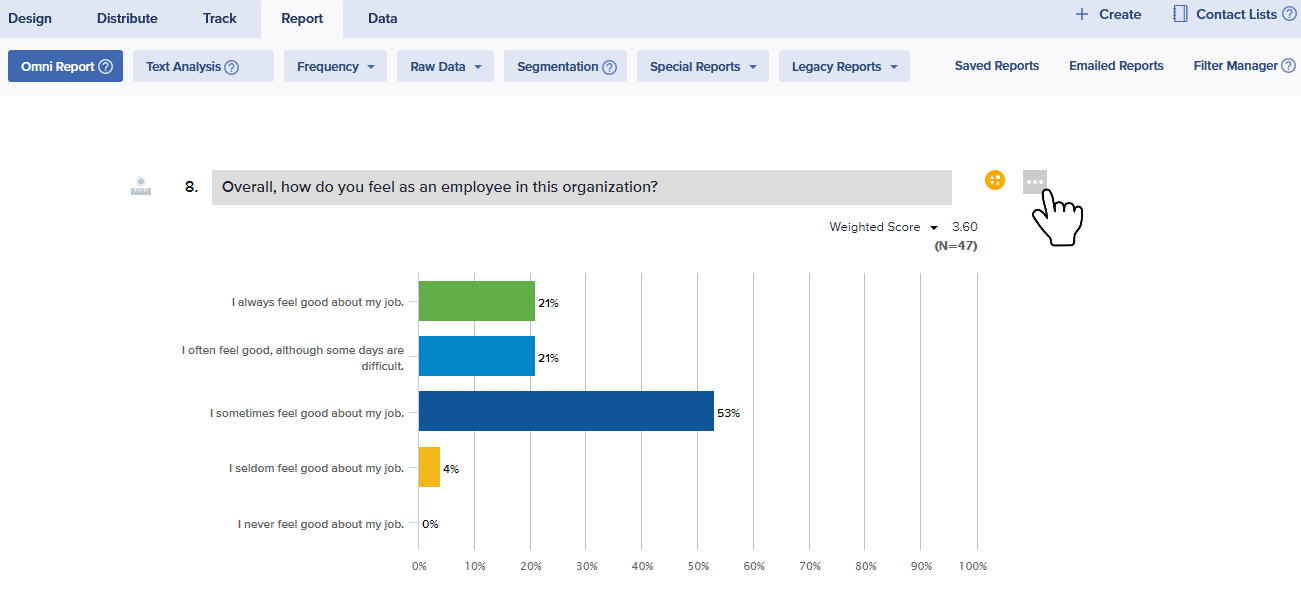Open the three-dot question options menu
1301x605 pixels.
1034,181
